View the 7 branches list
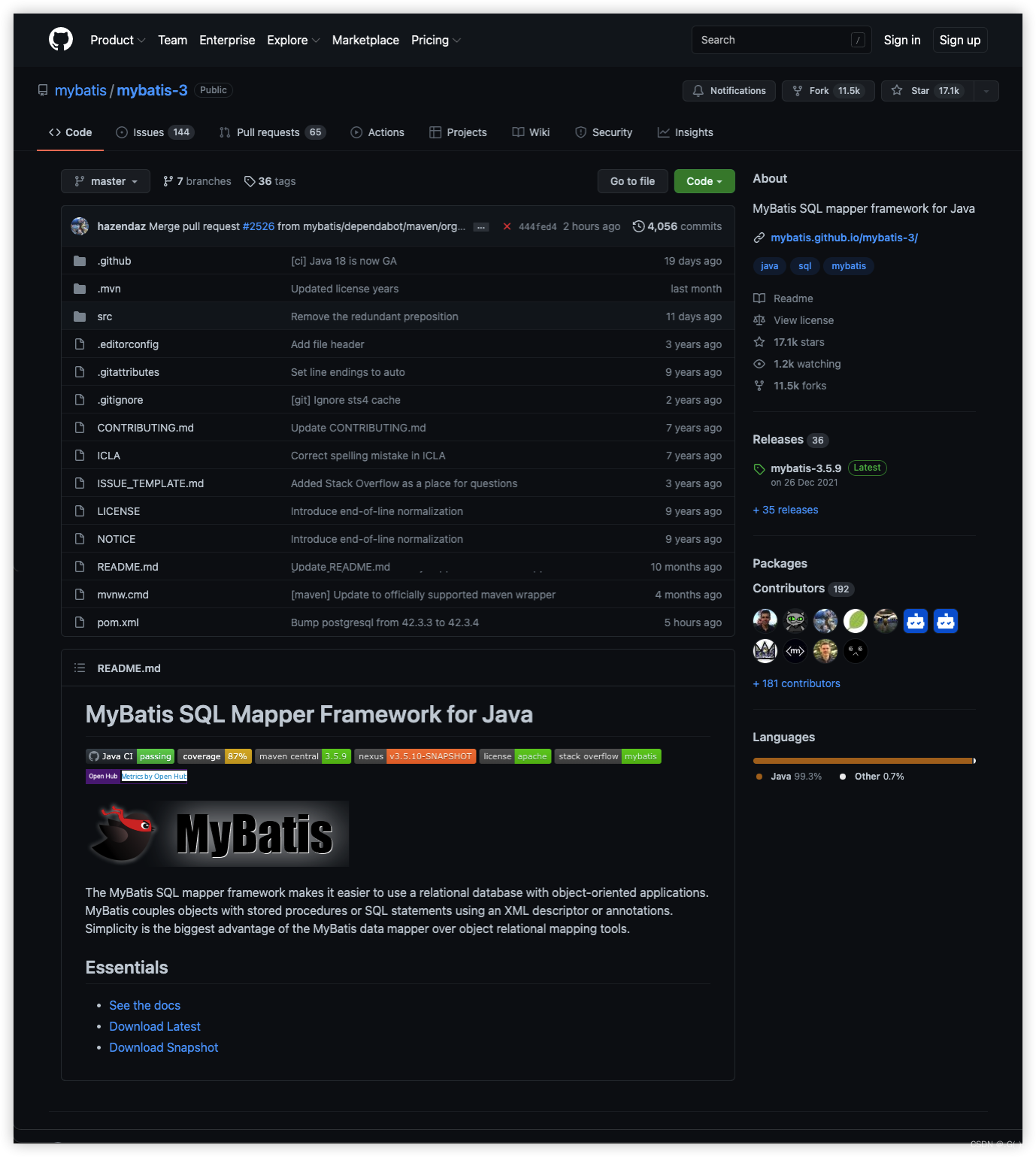The width and height of the screenshot is (1036, 1157). [x=197, y=181]
